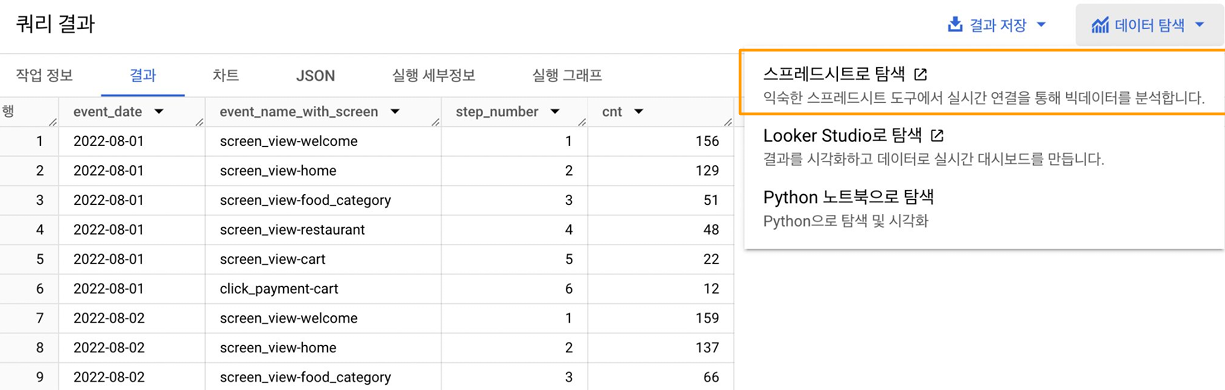Click external-link icon next to Looker Studio로 탐색
1225x390 pixels.
[937, 136]
